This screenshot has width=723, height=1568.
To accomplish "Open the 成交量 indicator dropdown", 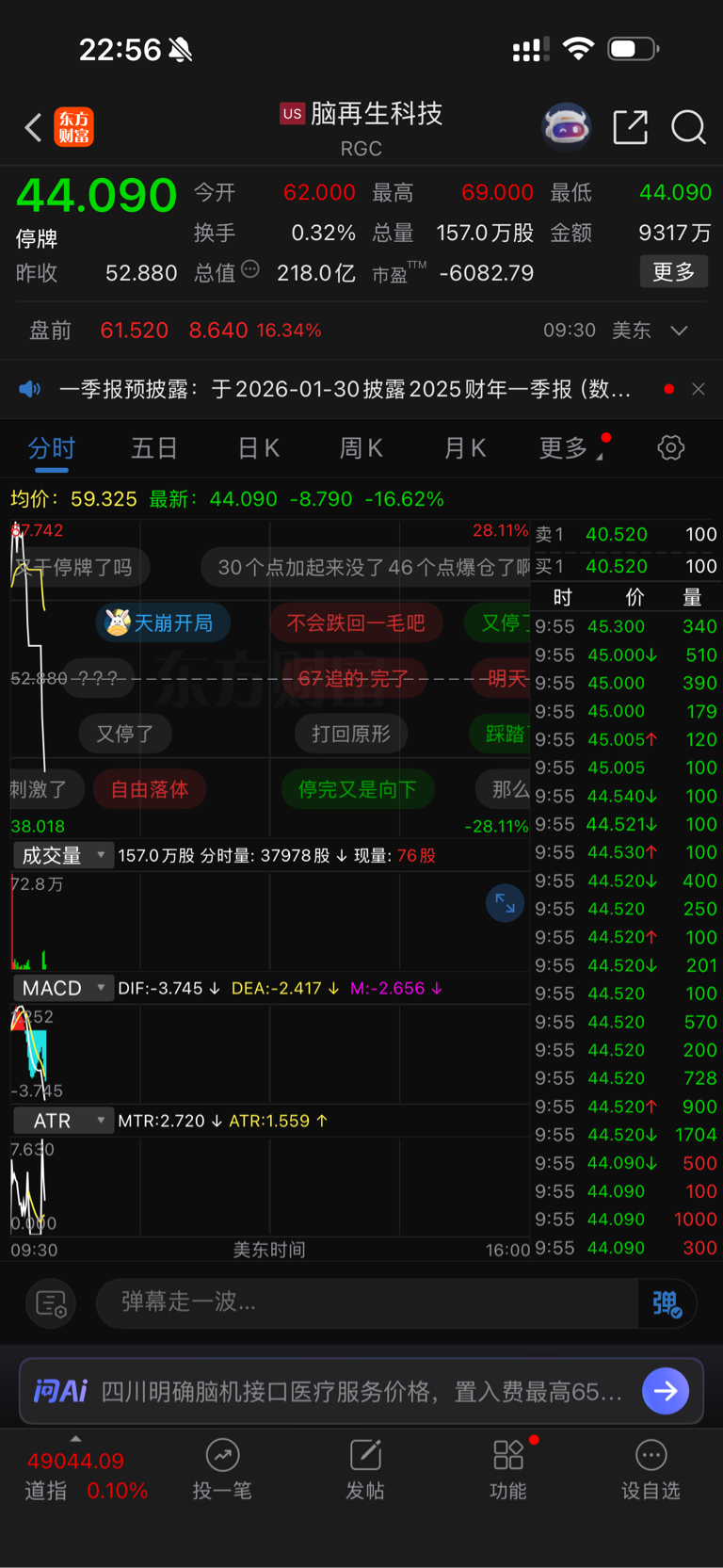I will tap(63, 855).
